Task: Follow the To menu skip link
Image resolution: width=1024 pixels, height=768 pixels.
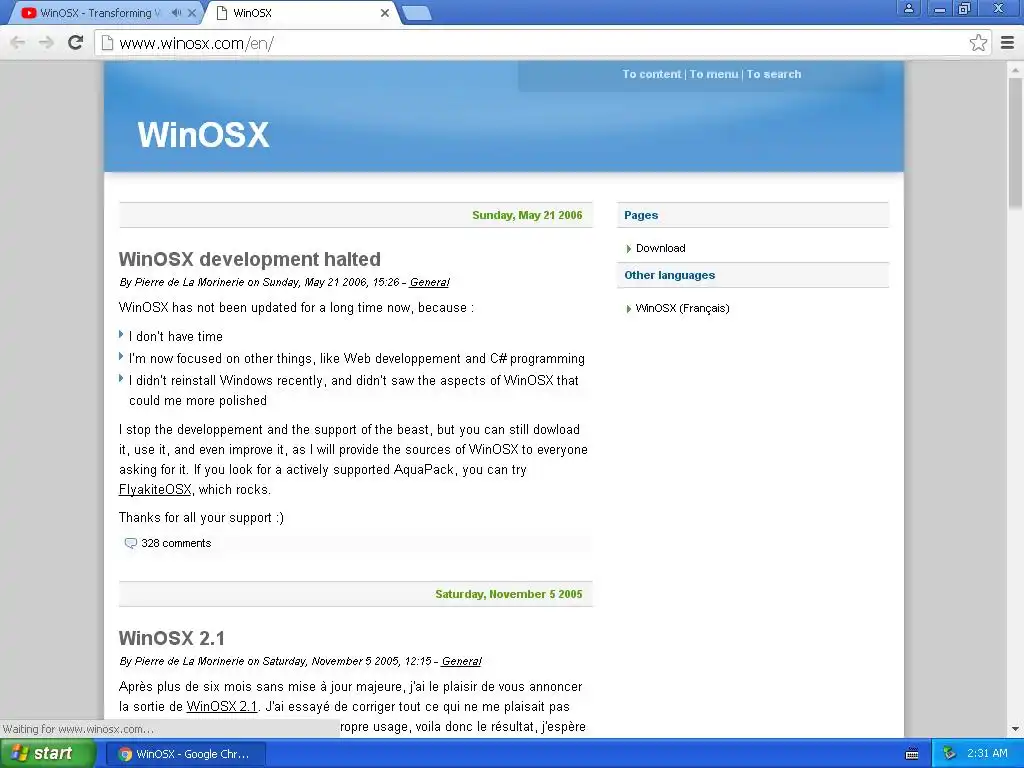Action: [714, 74]
